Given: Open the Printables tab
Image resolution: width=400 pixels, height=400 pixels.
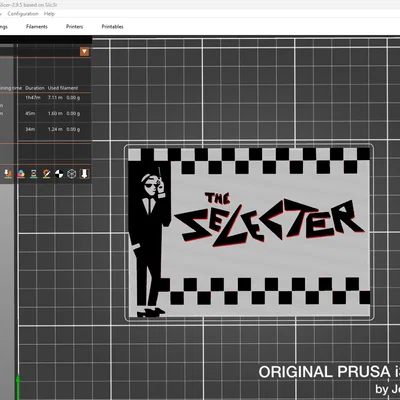Looking at the screenshot, I should click(112, 27).
